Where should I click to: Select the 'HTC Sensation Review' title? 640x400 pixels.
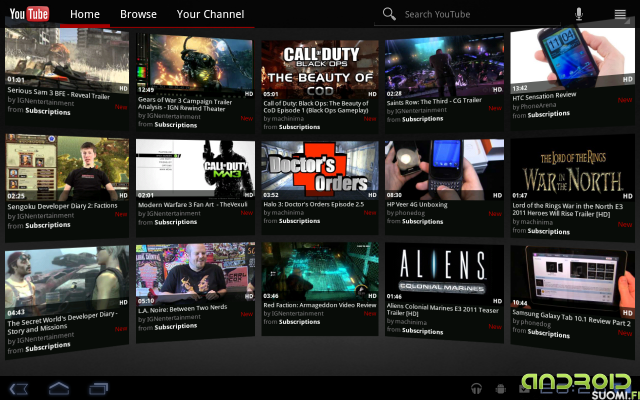click(544, 97)
